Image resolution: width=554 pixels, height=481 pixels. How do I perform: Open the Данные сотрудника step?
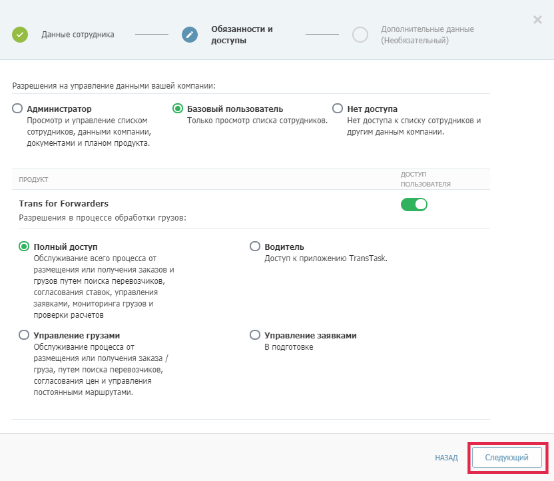pyautogui.click(x=78, y=35)
